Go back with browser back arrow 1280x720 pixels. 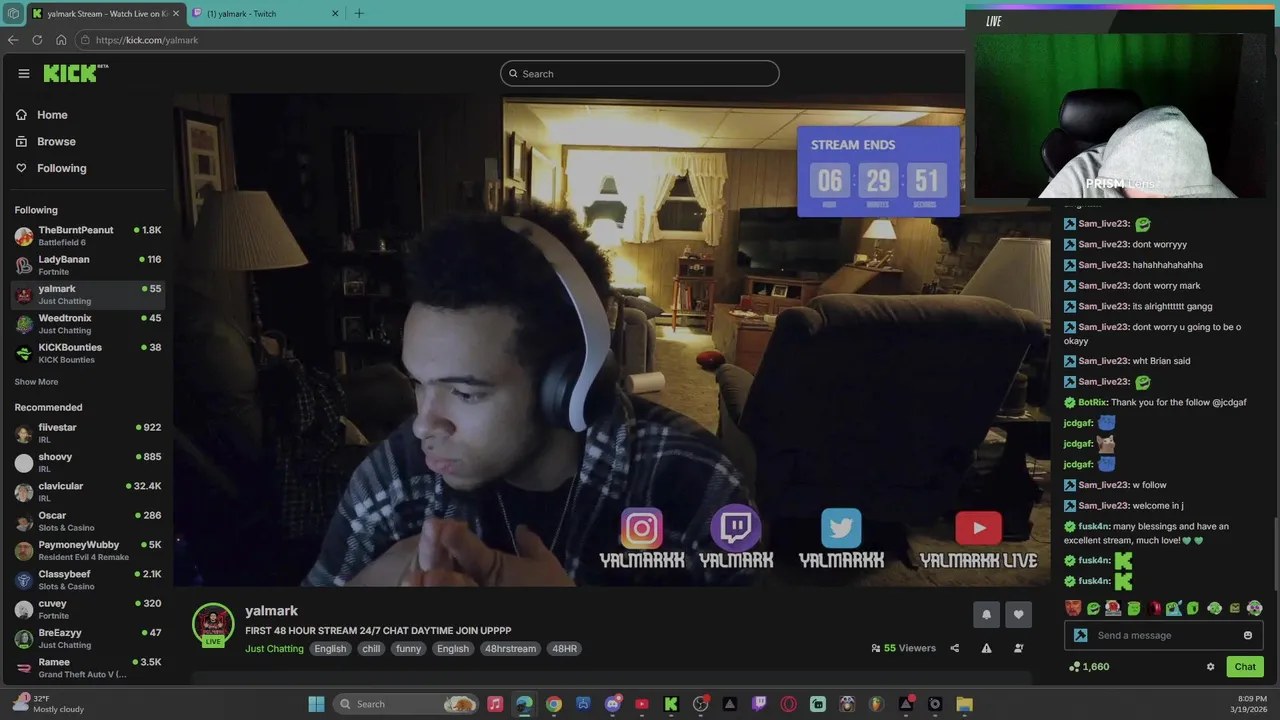[x=13, y=40]
